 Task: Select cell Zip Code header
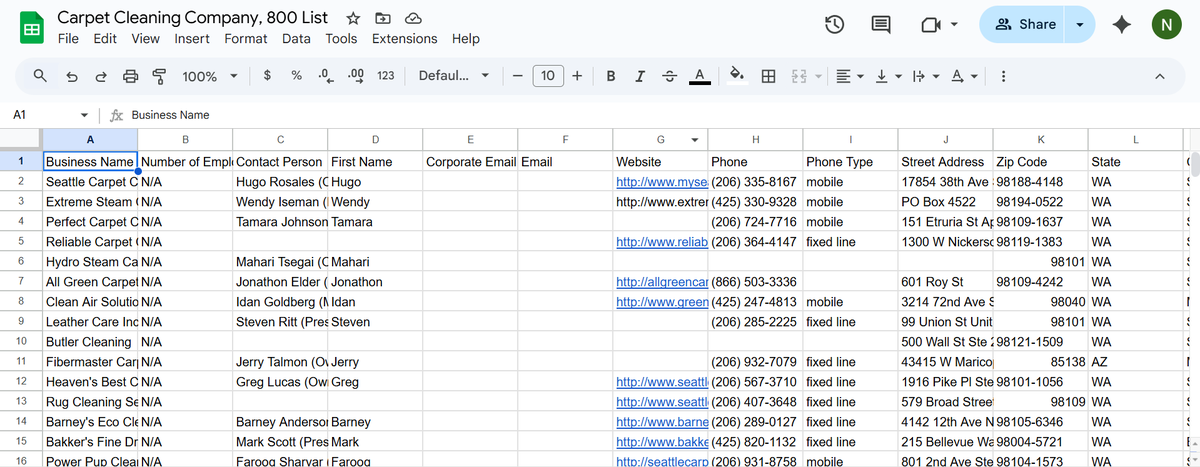[x=1040, y=162]
